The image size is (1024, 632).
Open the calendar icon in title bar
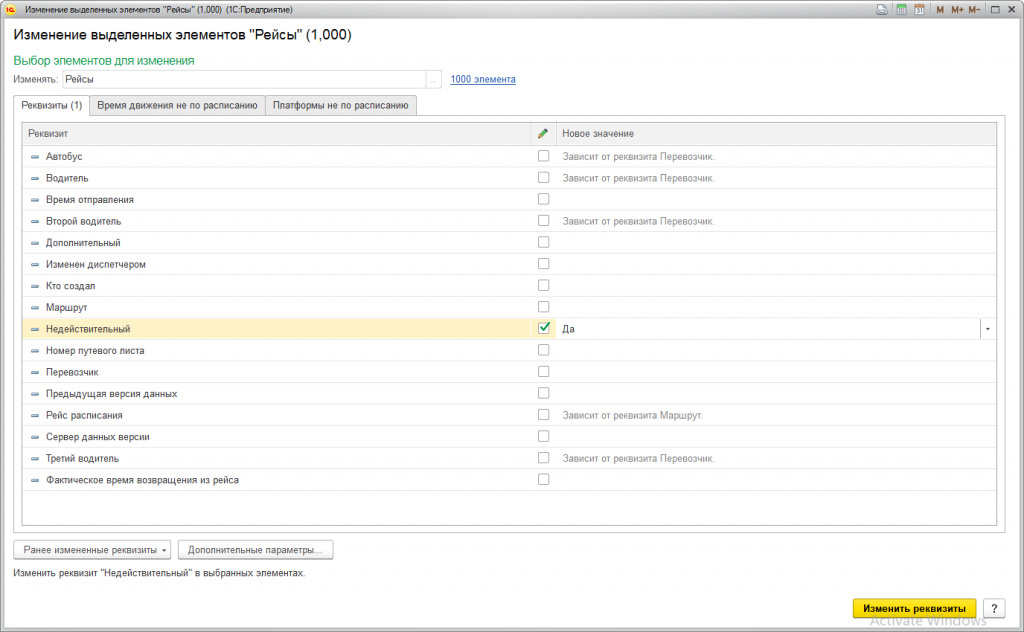pos(918,9)
